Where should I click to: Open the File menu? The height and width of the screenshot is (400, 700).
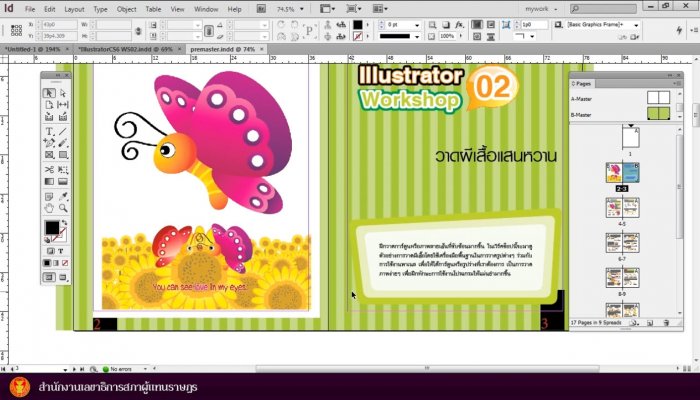coord(30,9)
